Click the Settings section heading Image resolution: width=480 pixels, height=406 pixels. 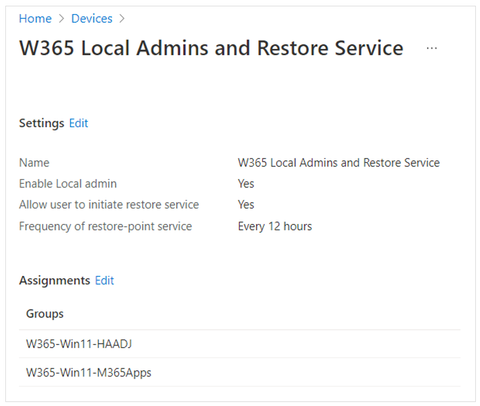coord(41,123)
